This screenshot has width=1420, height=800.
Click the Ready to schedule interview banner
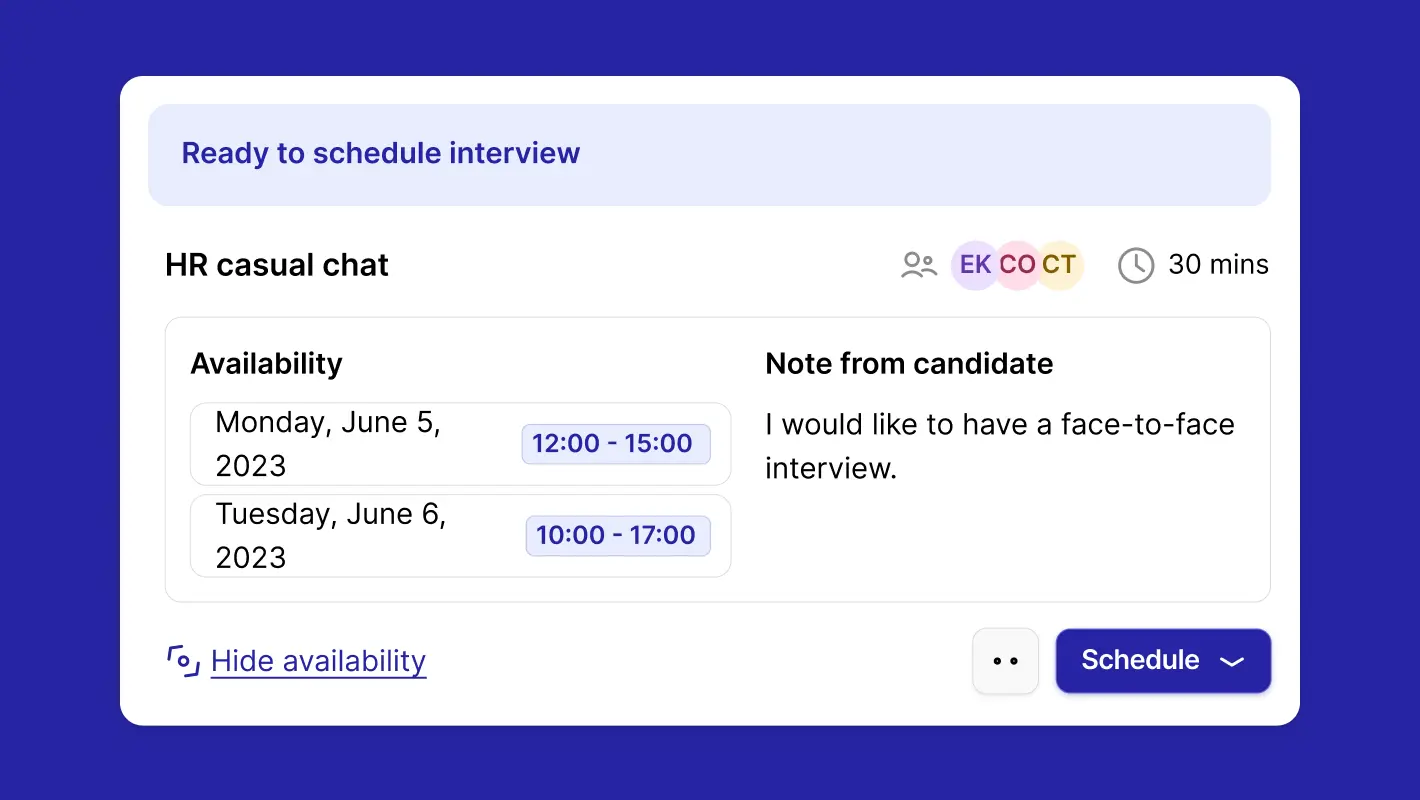point(708,154)
